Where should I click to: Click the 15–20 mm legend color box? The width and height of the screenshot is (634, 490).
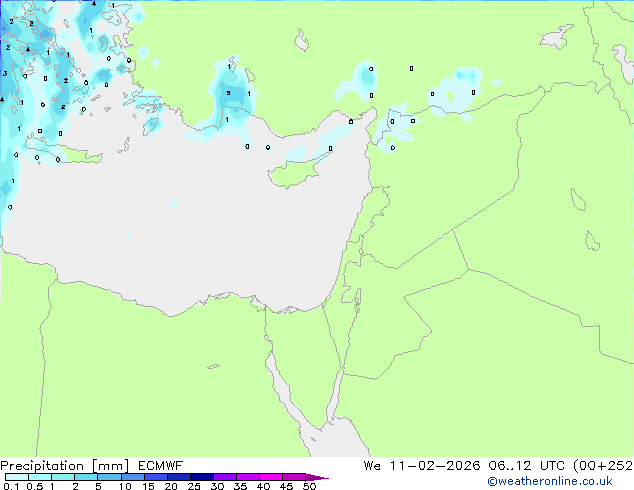[x=156, y=477]
